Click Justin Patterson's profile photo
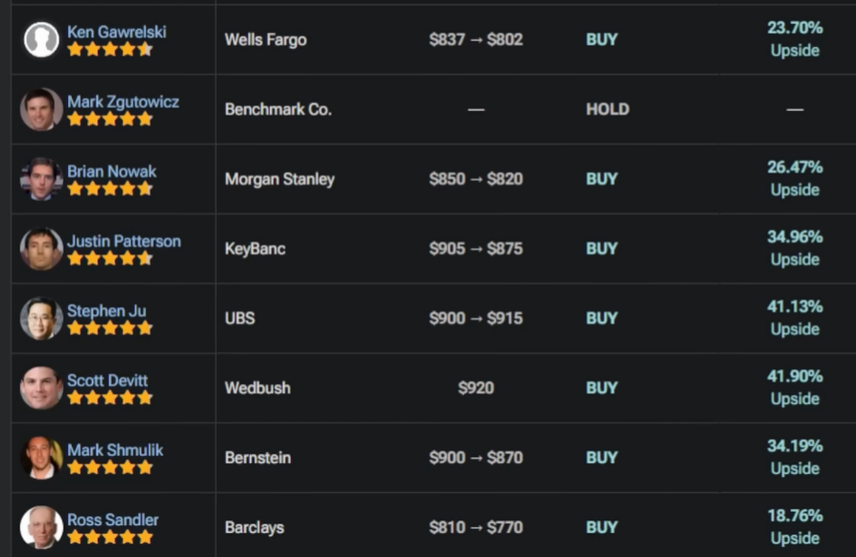 pos(41,248)
